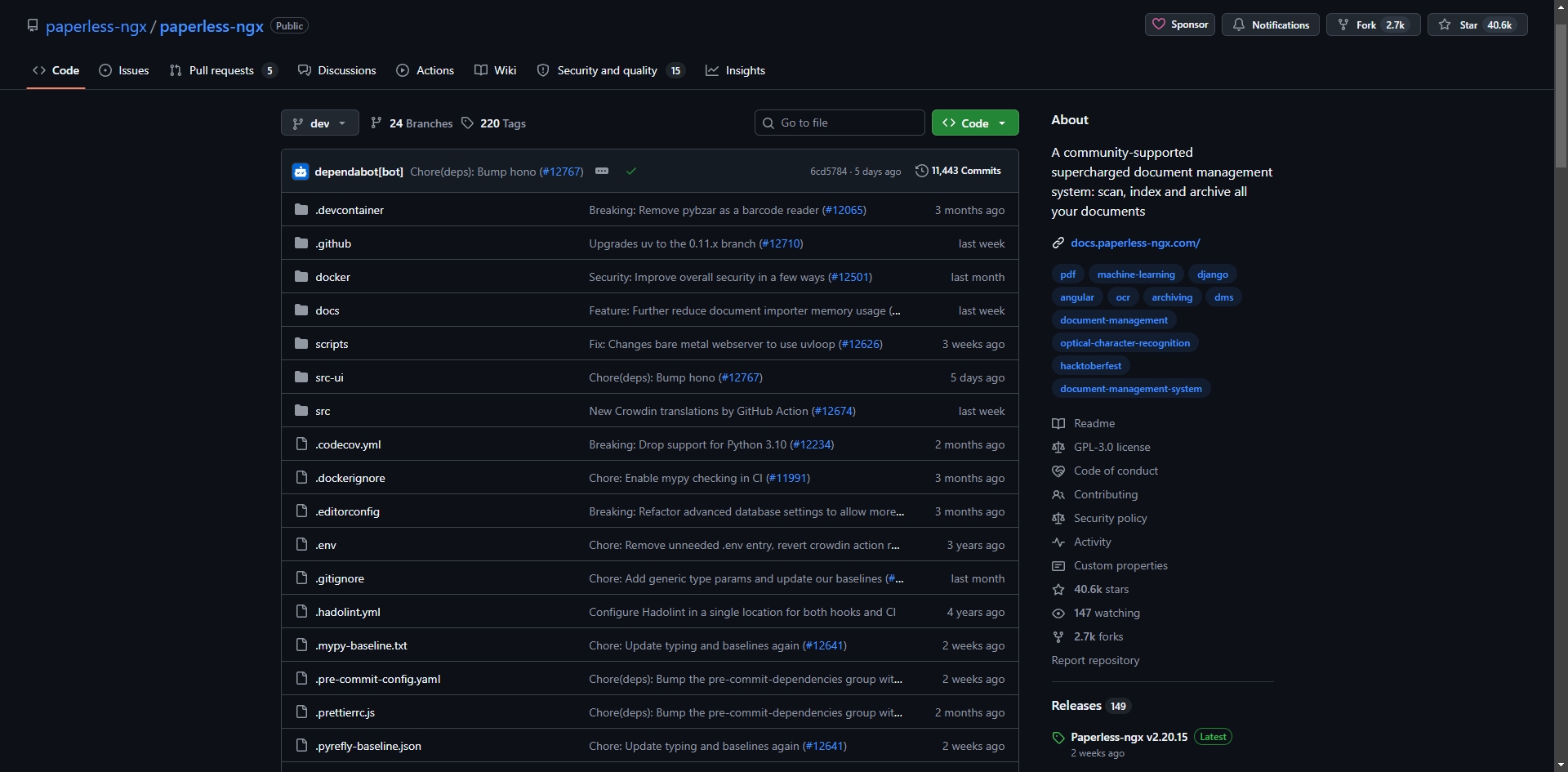Click the .dockerignore file icon
The height and width of the screenshot is (772, 1568).
pos(301,478)
